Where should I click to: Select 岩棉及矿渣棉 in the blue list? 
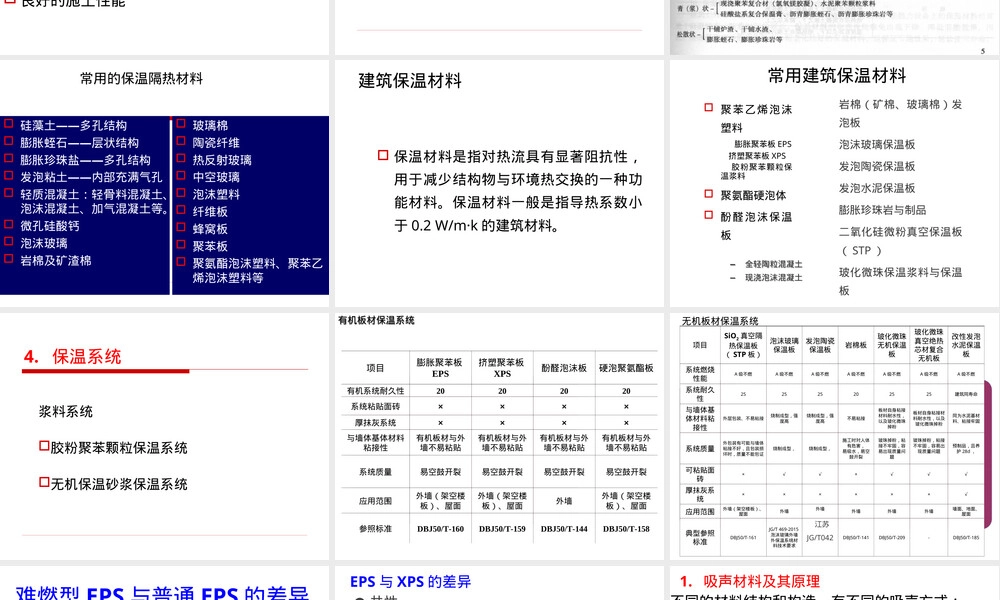coord(55,261)
